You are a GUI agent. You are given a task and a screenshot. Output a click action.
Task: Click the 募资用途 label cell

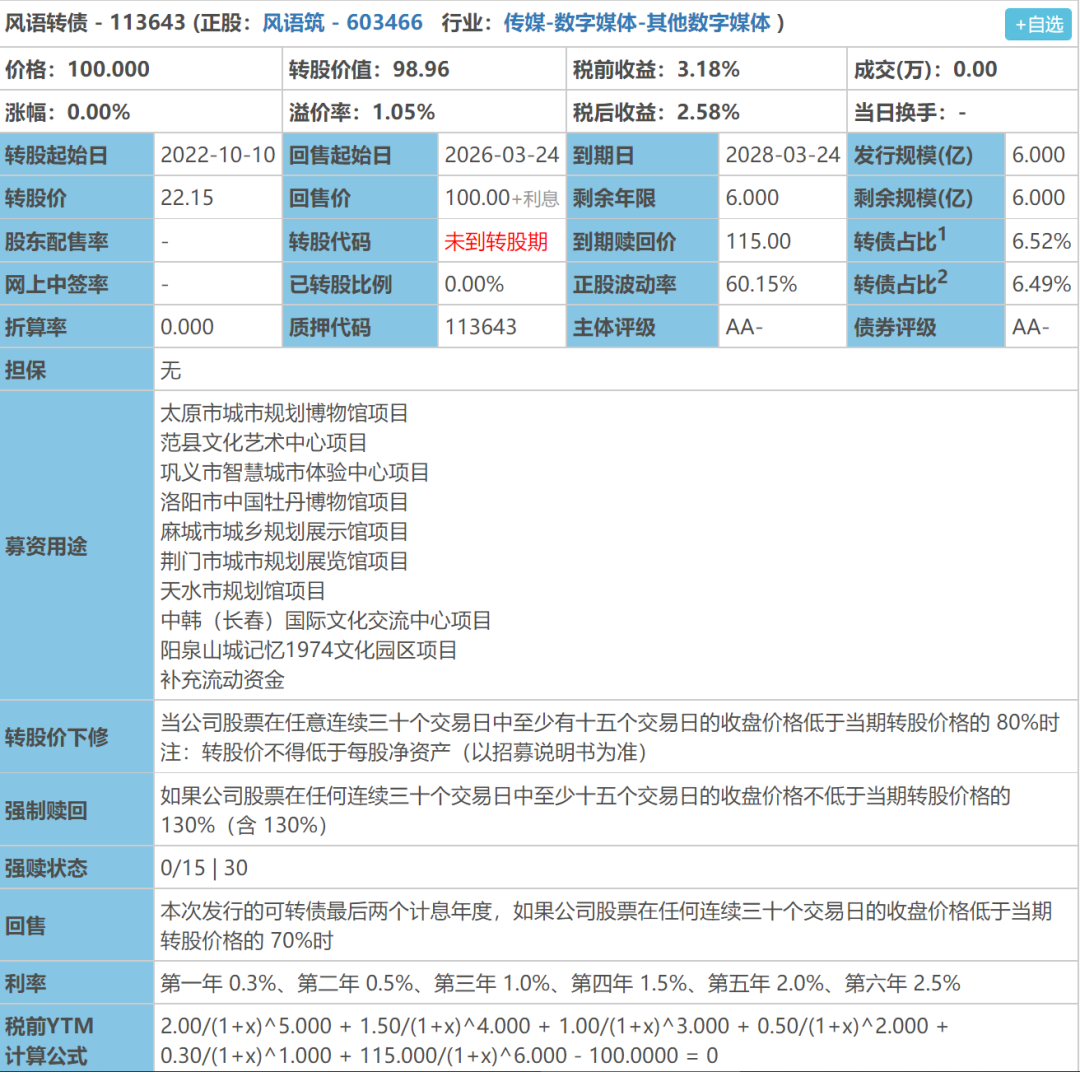click(x=76, y=546)
